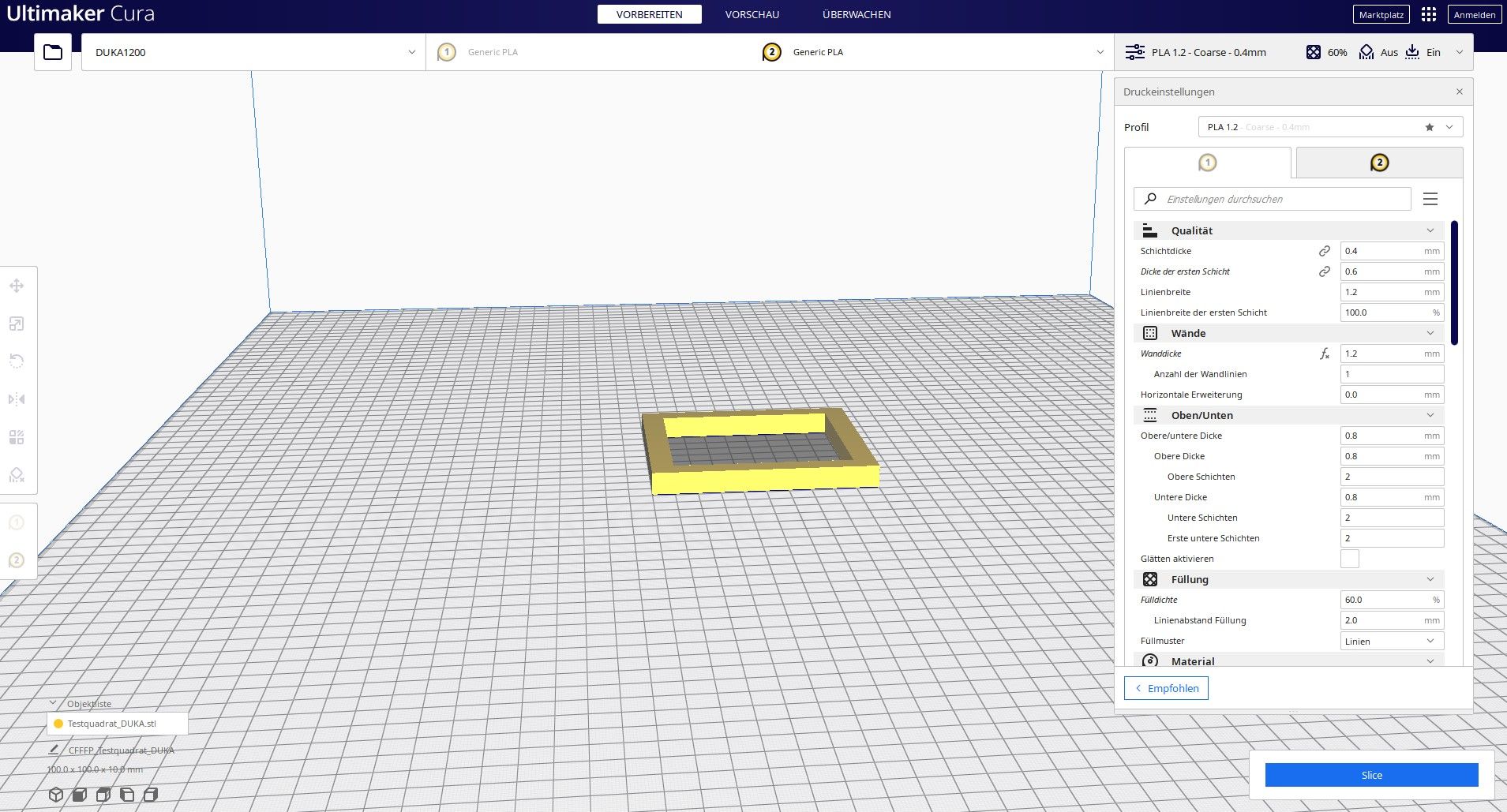Click the Linienabstand Füllung field
Image resolution: width=1507 pixels, height=812 pixels.
tap(1392, 620)
